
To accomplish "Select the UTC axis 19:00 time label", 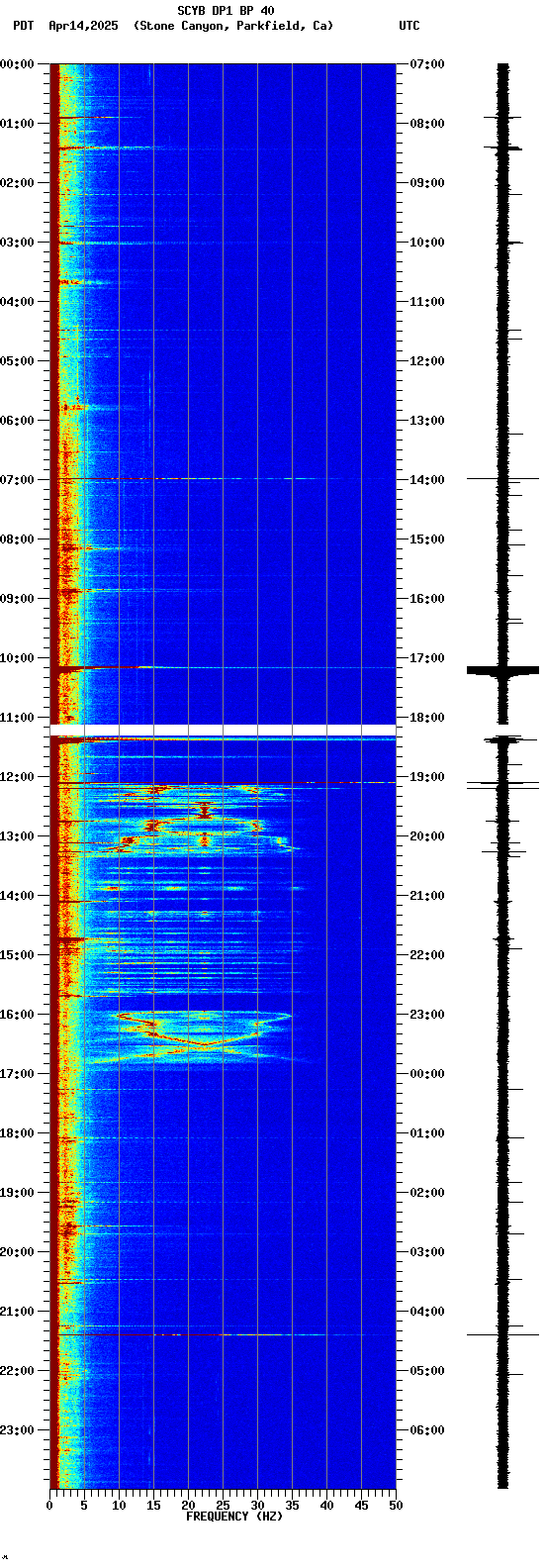I will 426,777.
